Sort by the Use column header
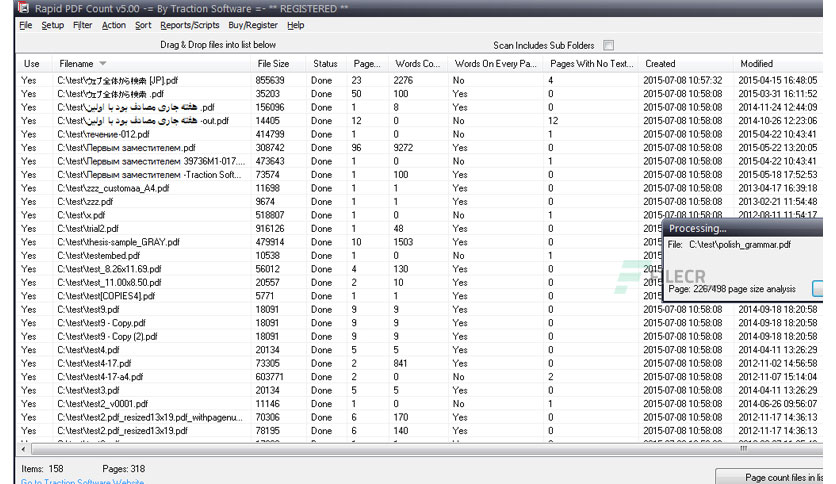Image resolution: width=836 pixels, height=484 pixels. pyautogui.click(x=31, y=63)
